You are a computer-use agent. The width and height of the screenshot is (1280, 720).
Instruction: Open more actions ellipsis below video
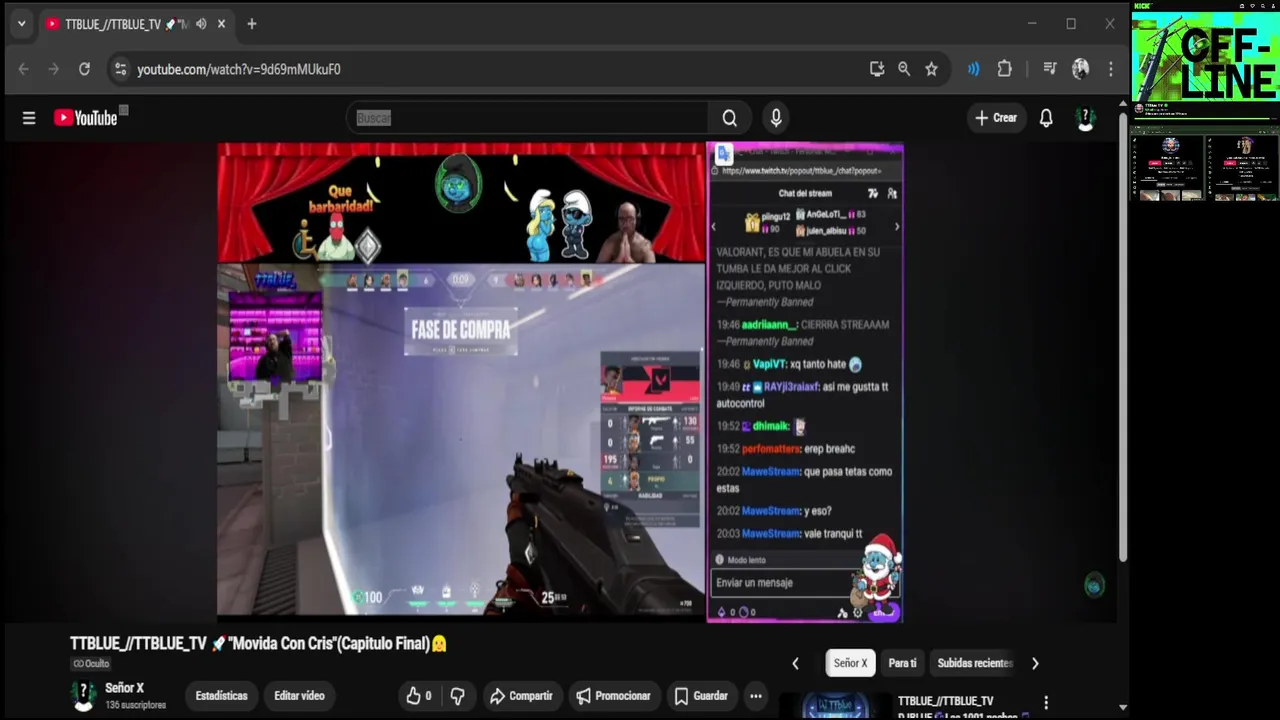756,696
